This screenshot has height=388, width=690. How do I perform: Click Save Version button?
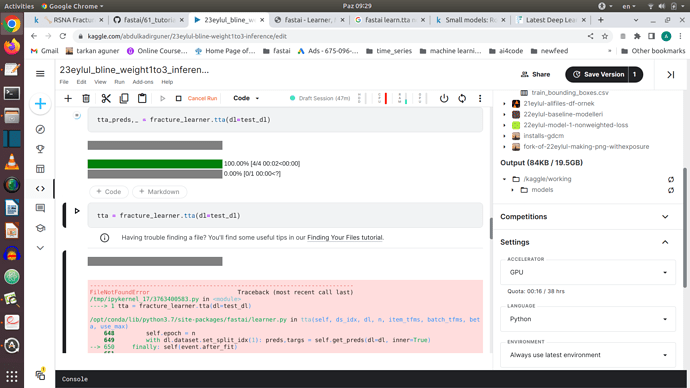pos(598,74)
